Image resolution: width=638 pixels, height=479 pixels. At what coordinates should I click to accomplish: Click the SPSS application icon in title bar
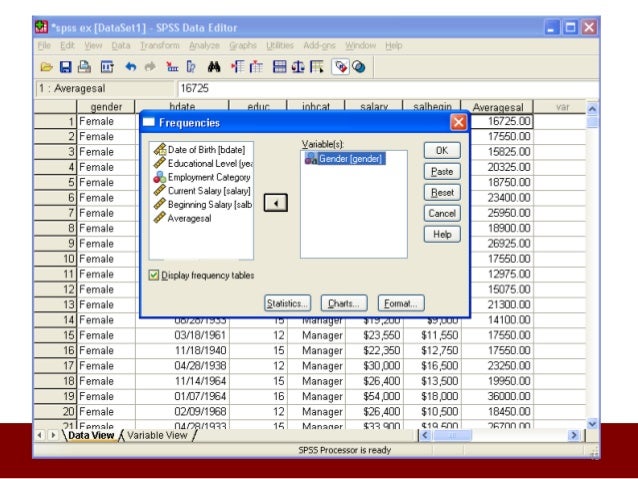pyautogui.click(x=41, y=27)
